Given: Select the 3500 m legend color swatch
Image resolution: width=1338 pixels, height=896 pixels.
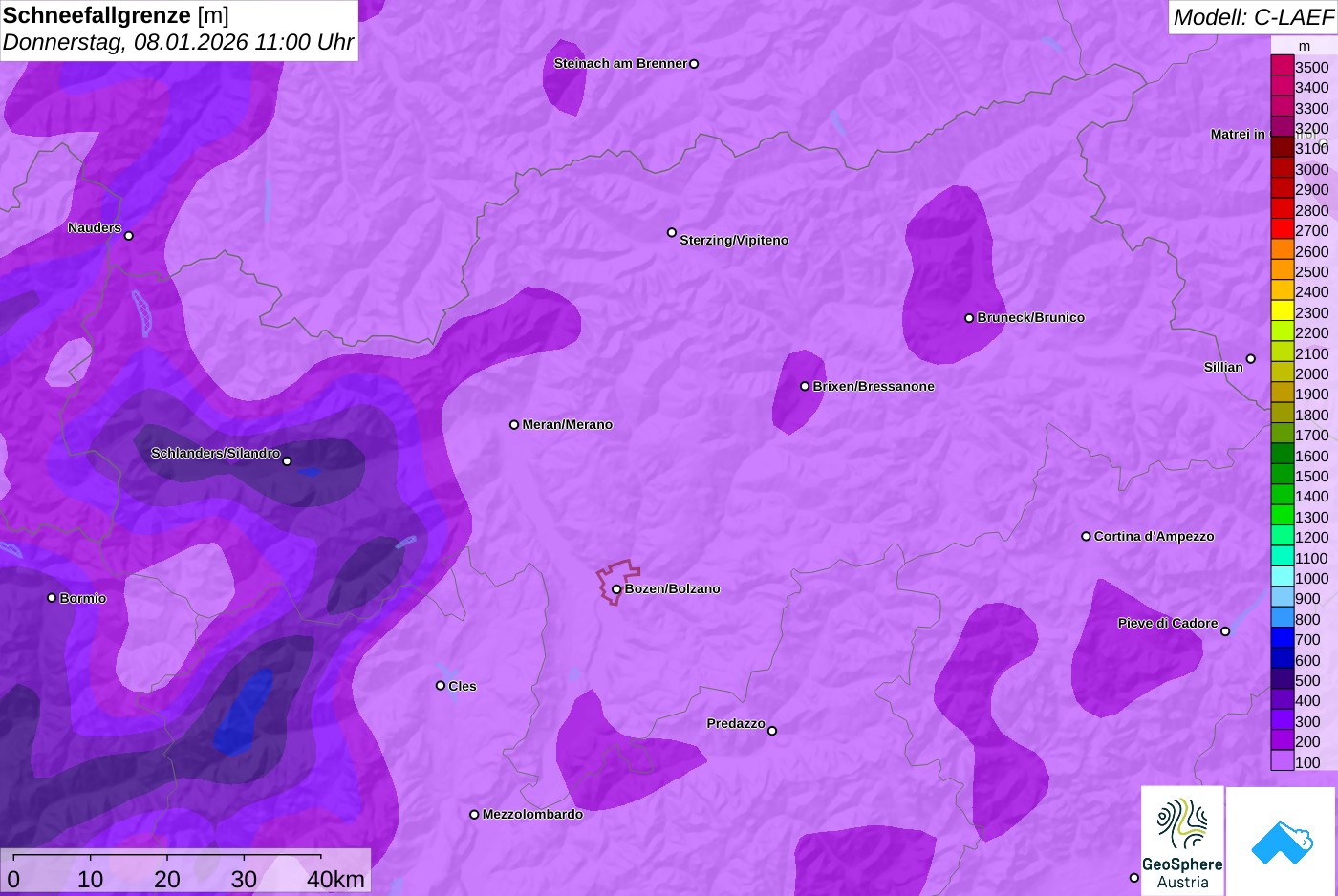Looking at the screenshot, I should coord(1282,66).
